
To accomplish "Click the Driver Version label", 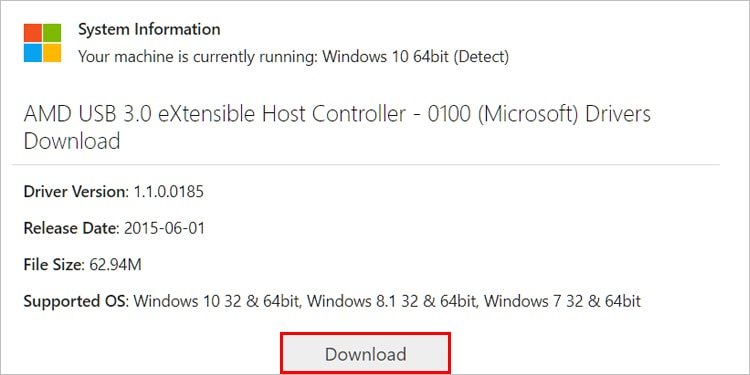I will [76, 192].
